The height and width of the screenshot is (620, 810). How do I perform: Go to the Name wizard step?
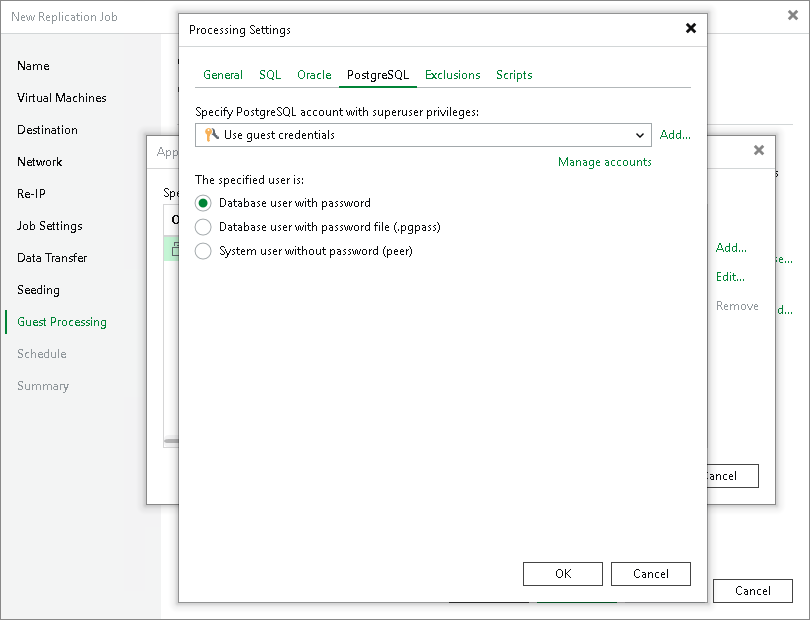33,66
